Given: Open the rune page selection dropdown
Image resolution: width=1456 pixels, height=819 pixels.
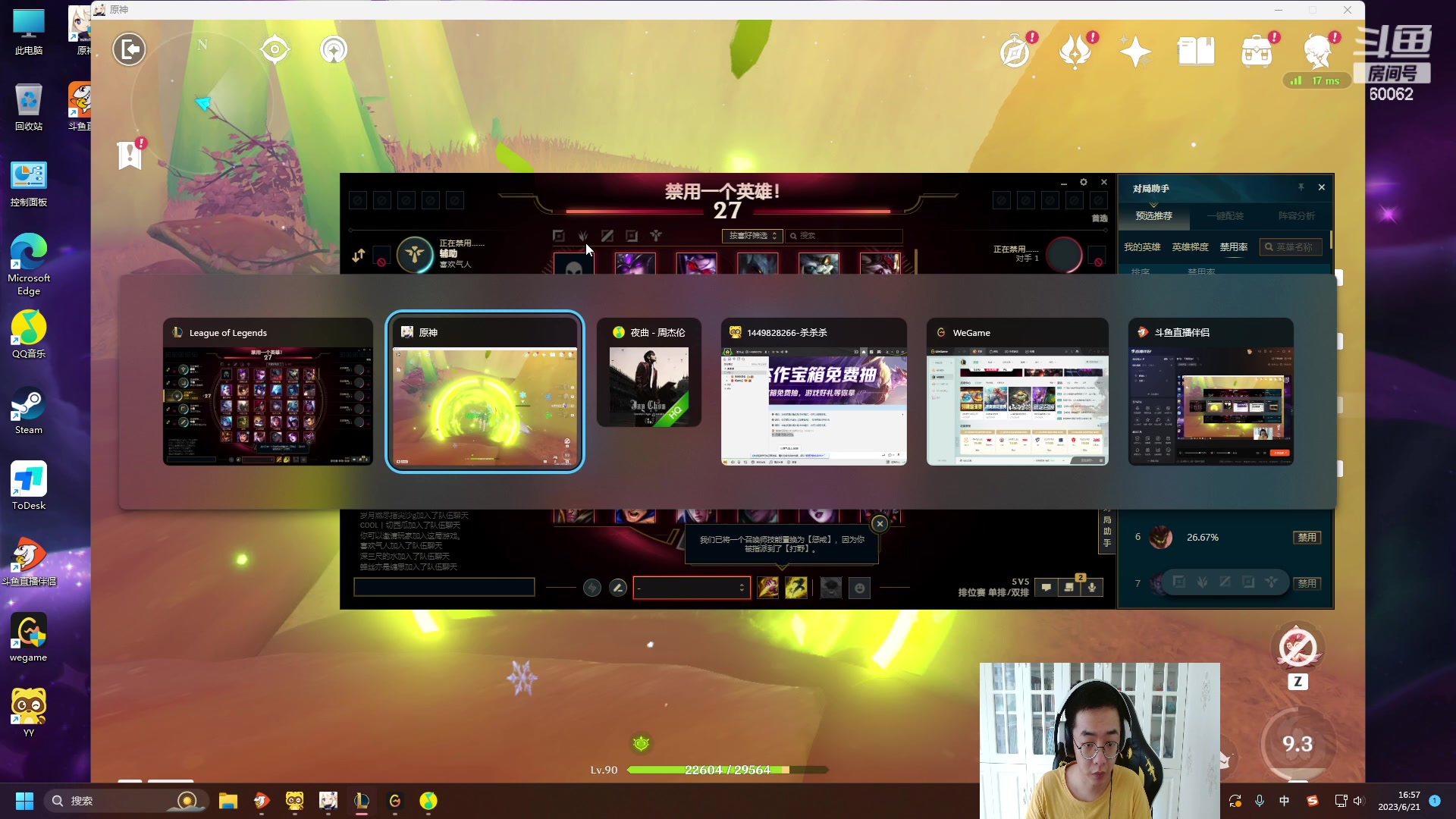Looking at the screenshot, I should (692, 588).
